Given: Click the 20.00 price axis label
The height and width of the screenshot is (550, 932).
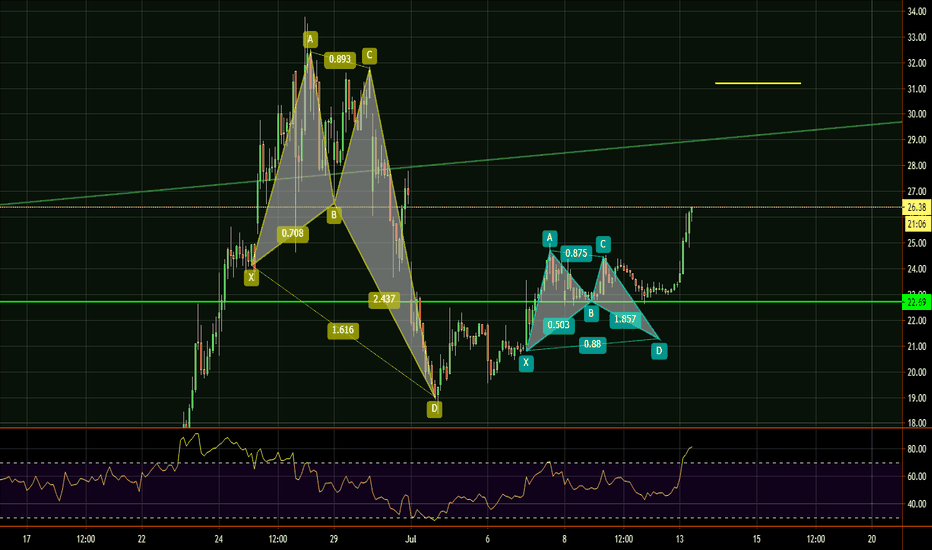Looking at the screenshot, I should (917, 373).
